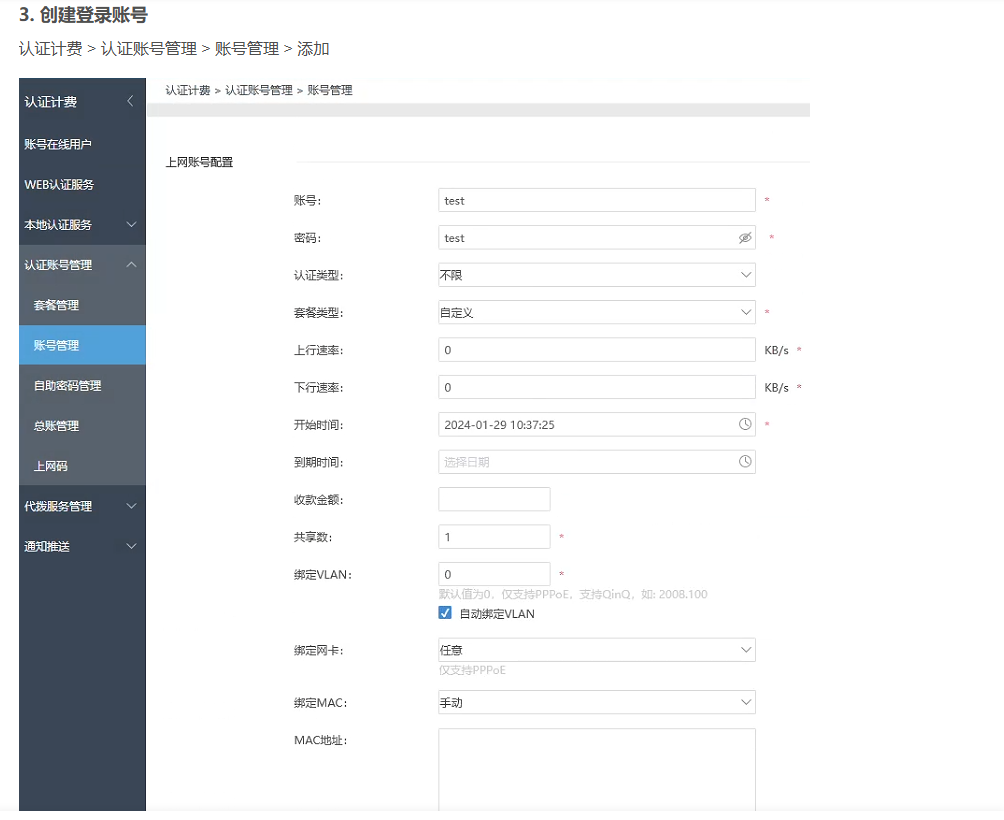Image resolution: width=1004 pixels, height=820 pixels.
Task: Open the 绑定网卡 dropdown
Action: (x=597, y=650)
